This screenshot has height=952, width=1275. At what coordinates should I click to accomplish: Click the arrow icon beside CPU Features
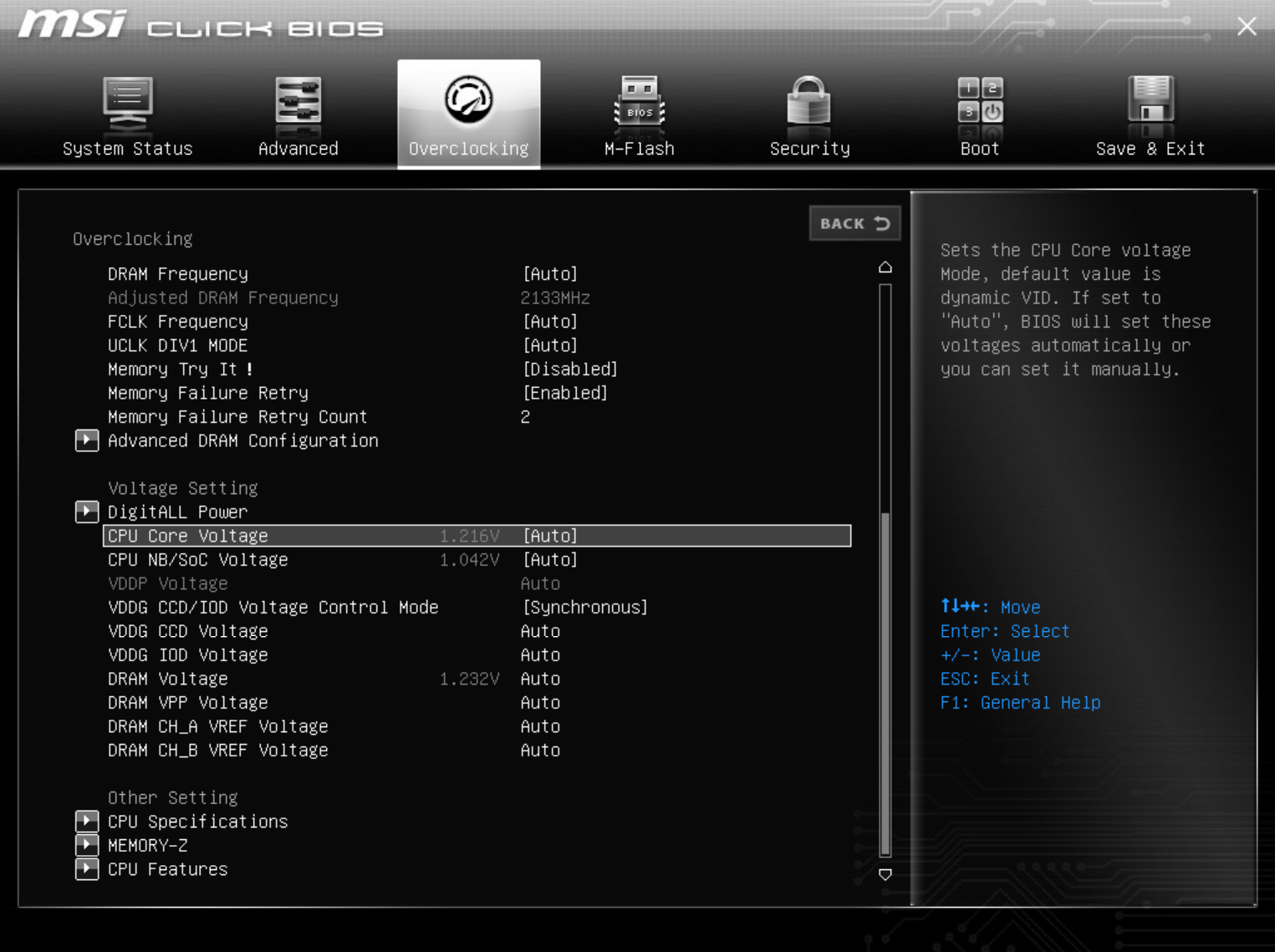pyautogui.click(x=87, y=869)
